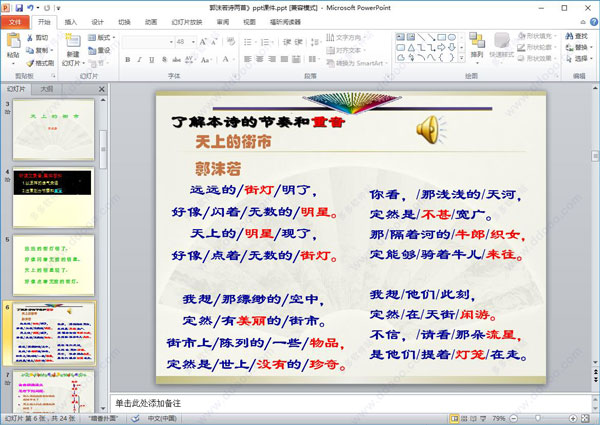Center-align the paragraph text
This screenshot has width=600, height=425.
pyautogui.click(x=260, y=59)
